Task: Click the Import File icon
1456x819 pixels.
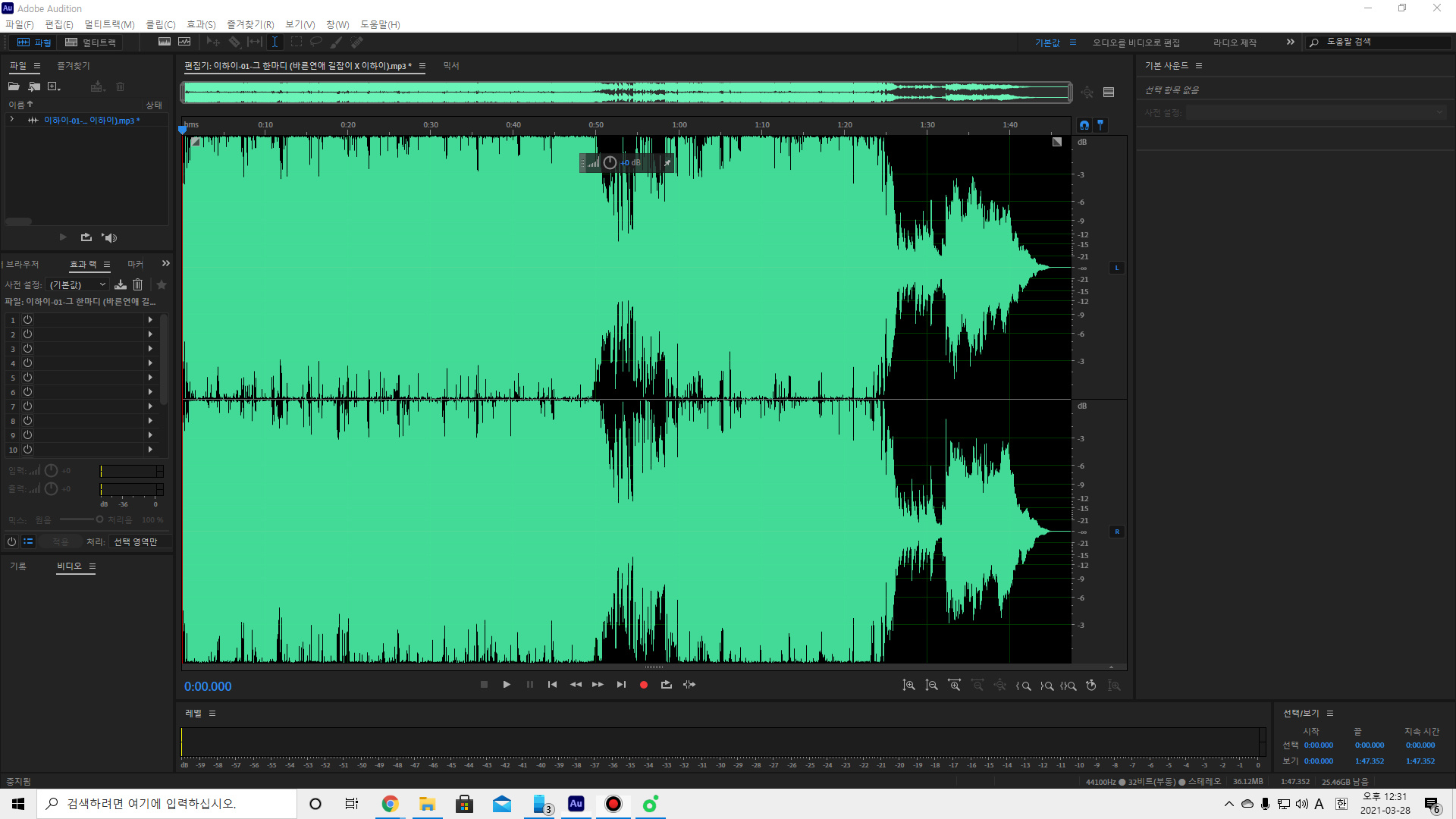Action: [x=34, y=86]
